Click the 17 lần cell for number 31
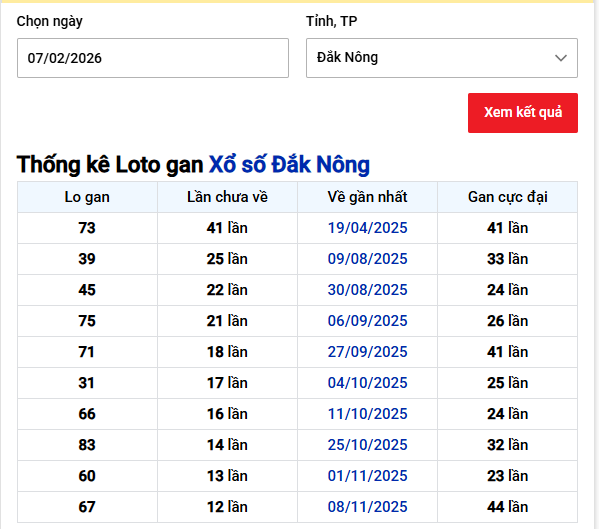The height and width of the screenshot is (529, 599). tap(227, 383)
